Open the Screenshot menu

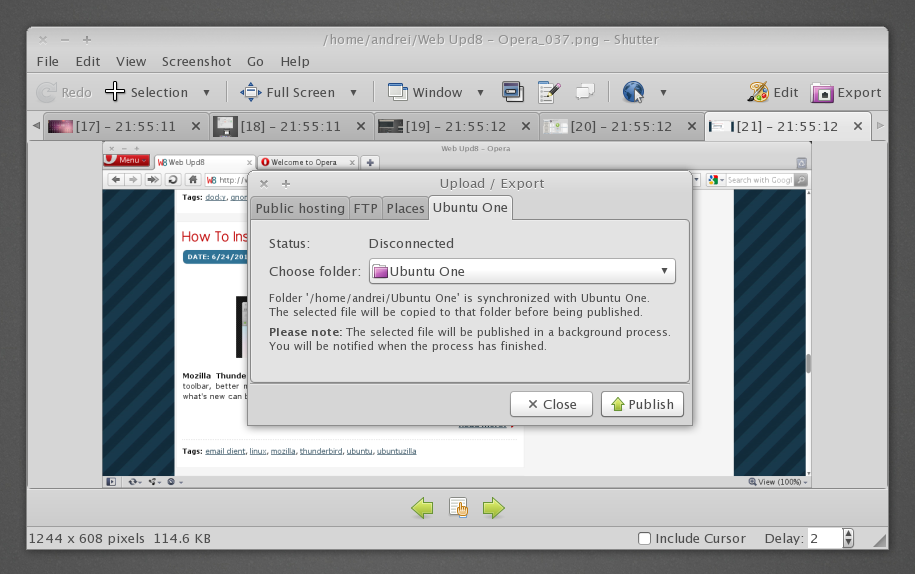196,61
